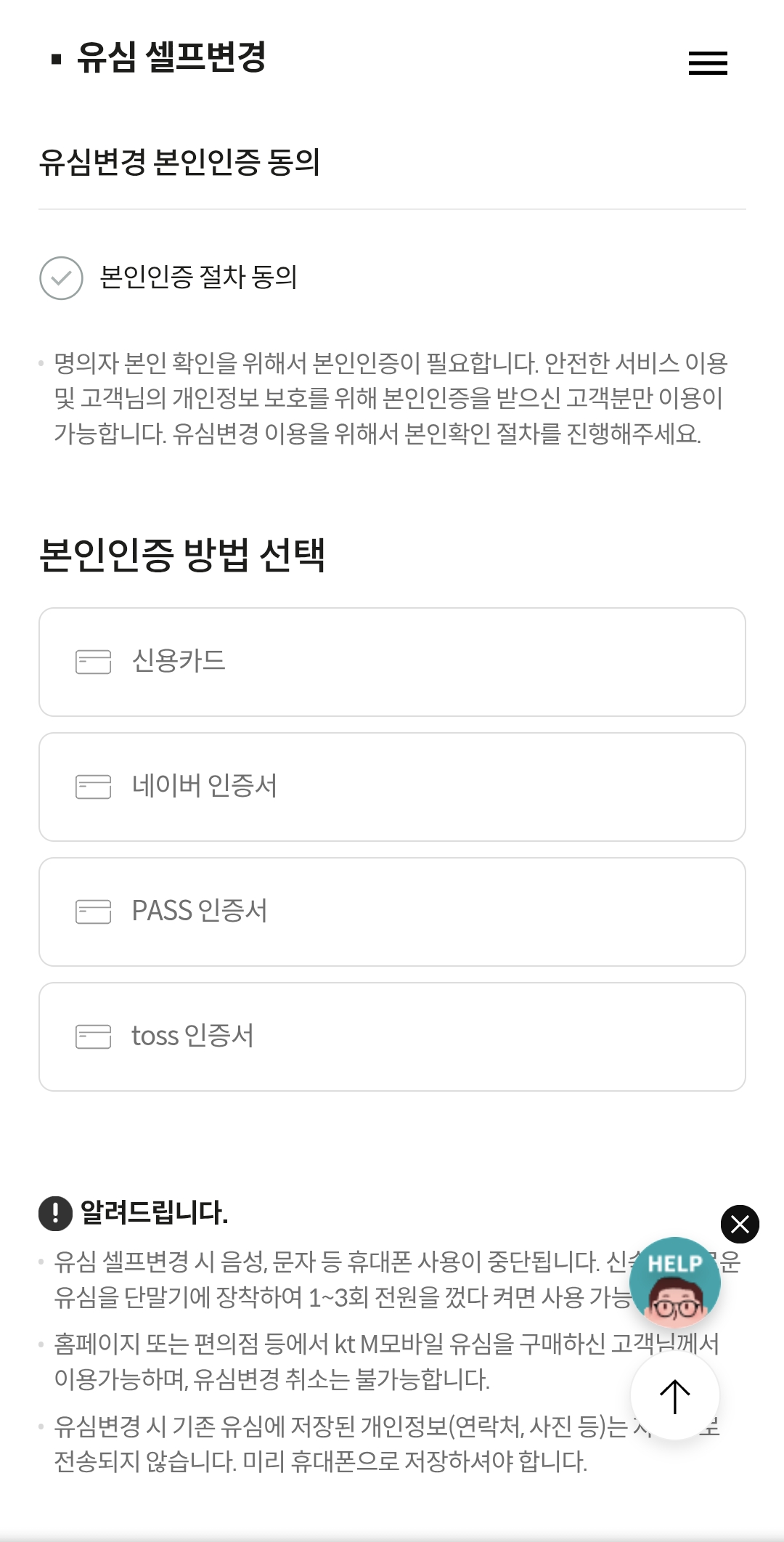Click the exclamation mark notice icon
The height and width of the screenshot is (1542, 784).
[55, 1213]
